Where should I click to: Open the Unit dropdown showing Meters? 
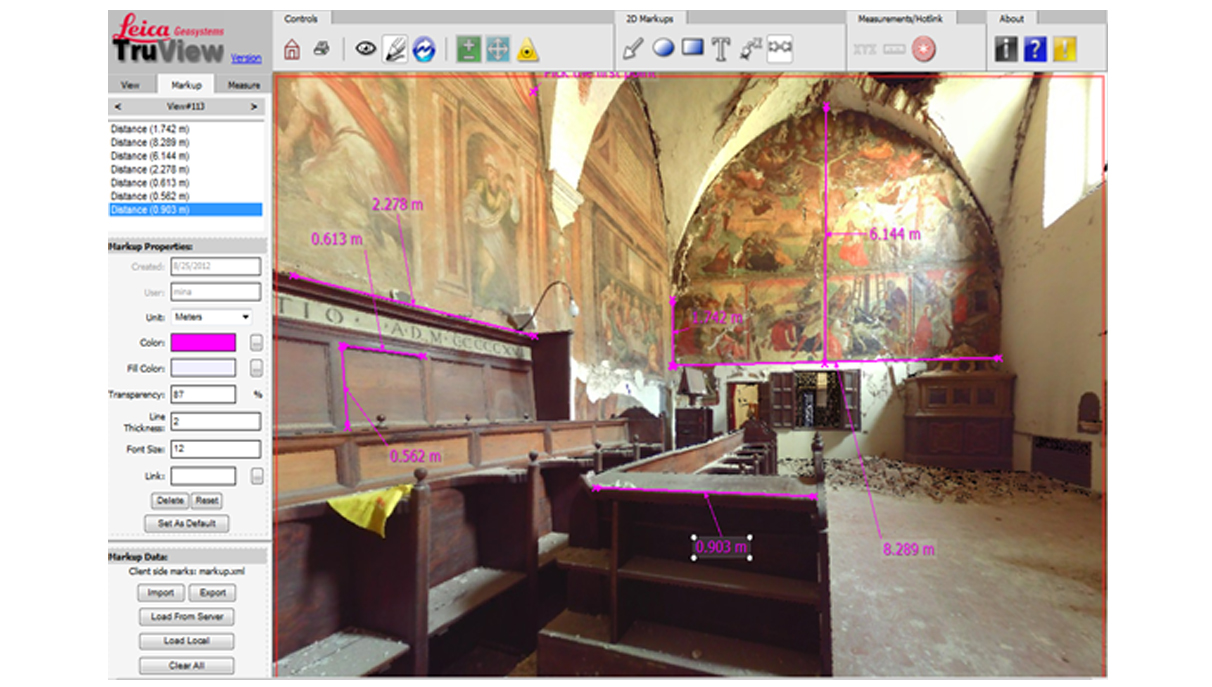211,317
